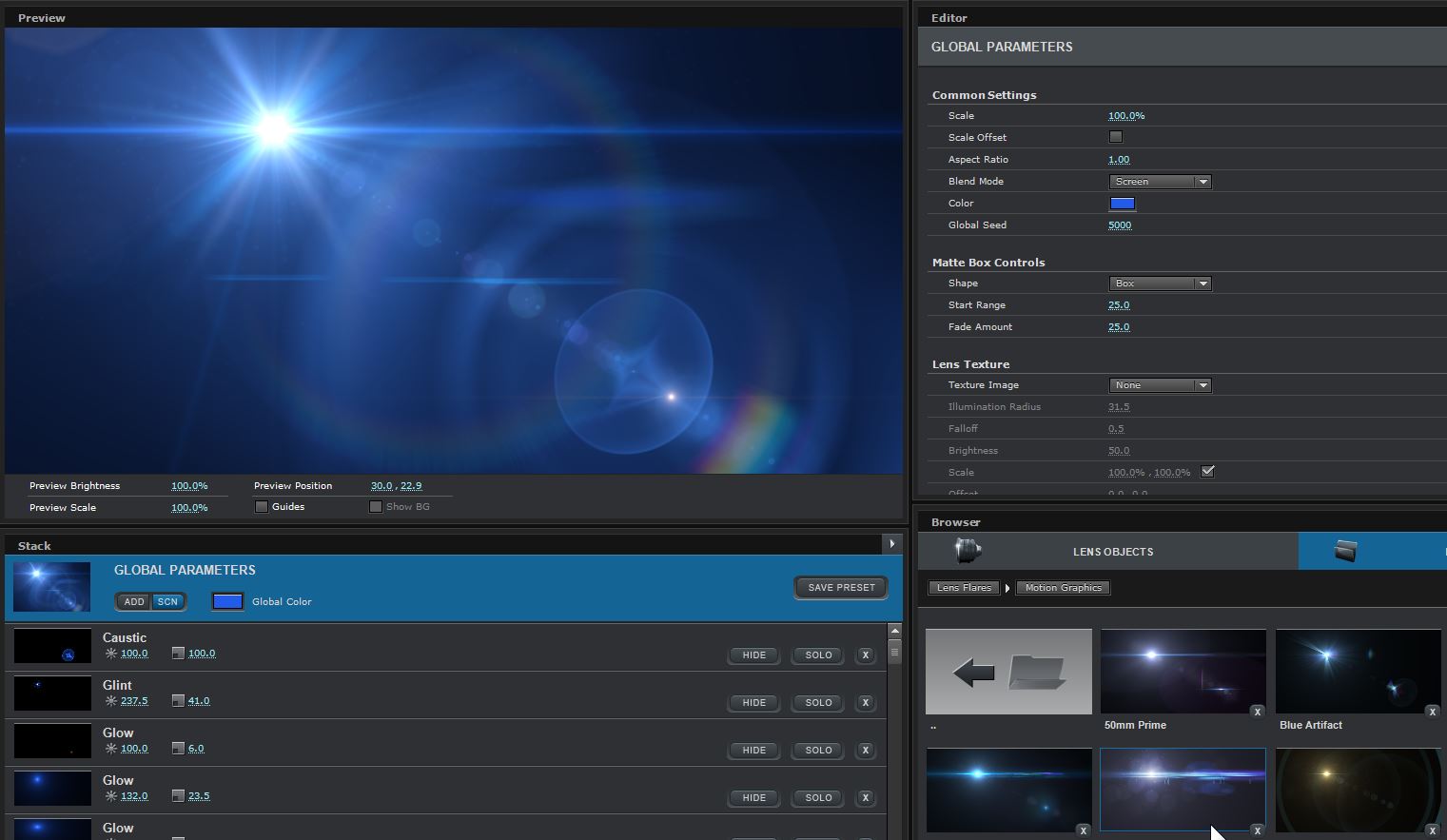1447x840 pixels.
Task: Uncheck the Lens Texture Scale link checkbox
Action: coord(1207,472)
